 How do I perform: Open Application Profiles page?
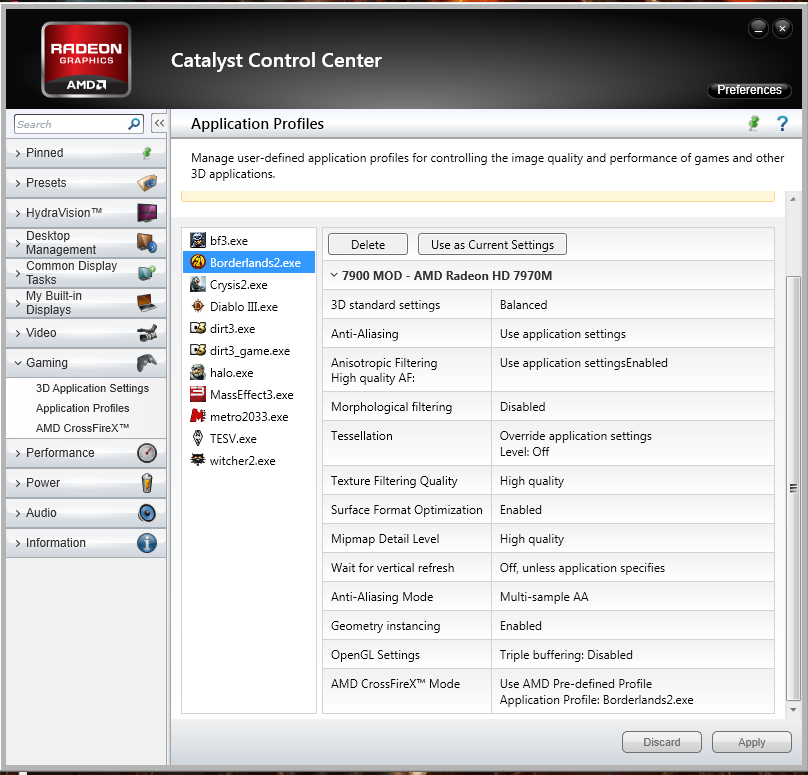coord(82,408)
